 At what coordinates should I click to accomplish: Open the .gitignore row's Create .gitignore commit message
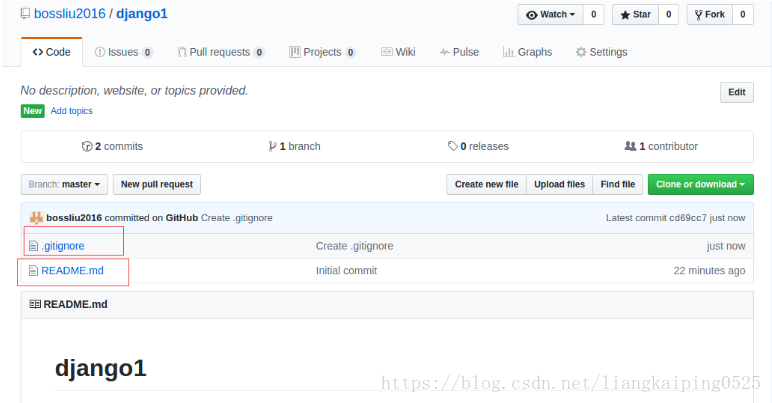(x=354, y=246)
